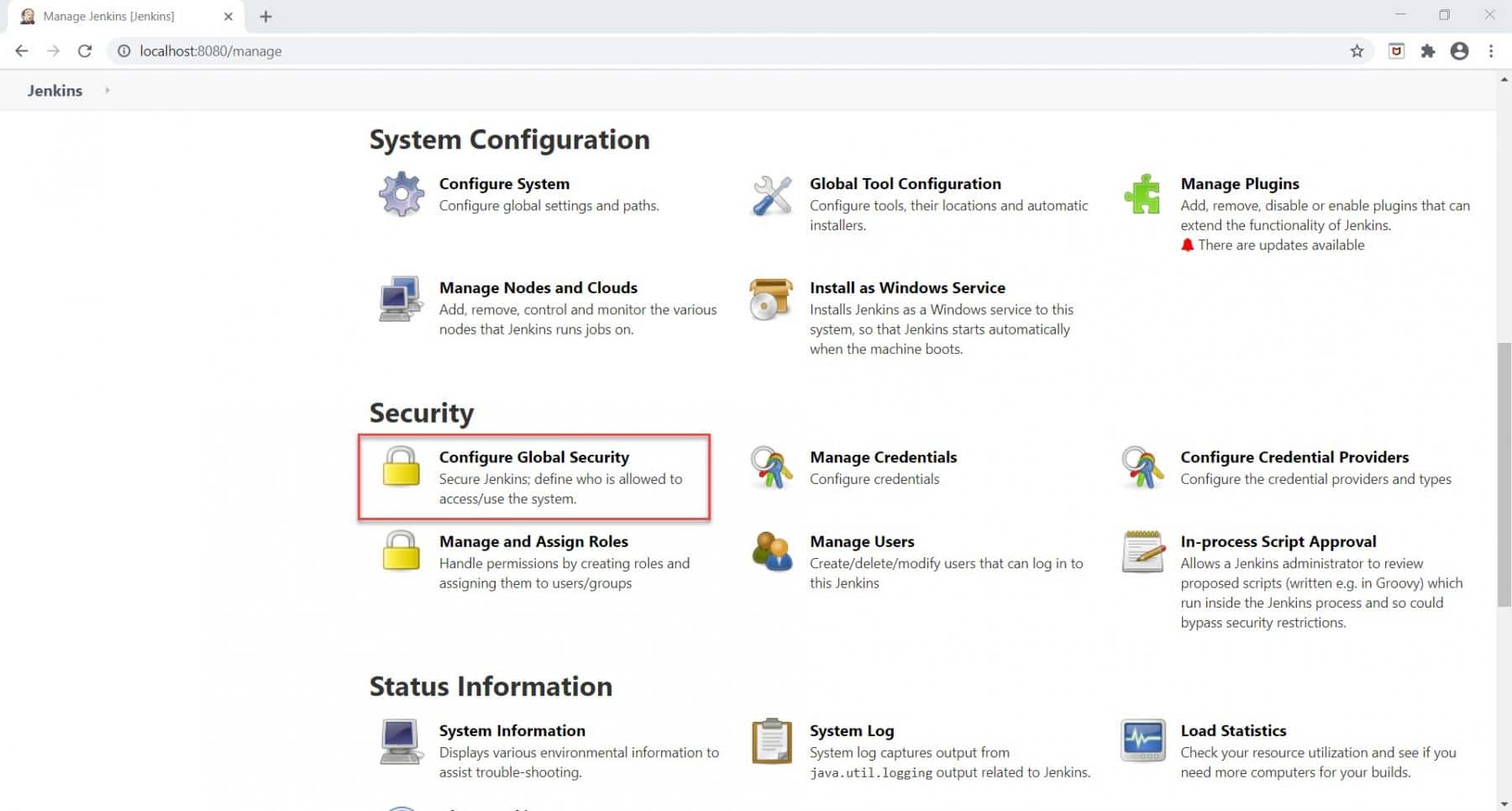
Task: Click the Manage Nodes and Clouds computer icon
Action: click(x=401, y=299)
